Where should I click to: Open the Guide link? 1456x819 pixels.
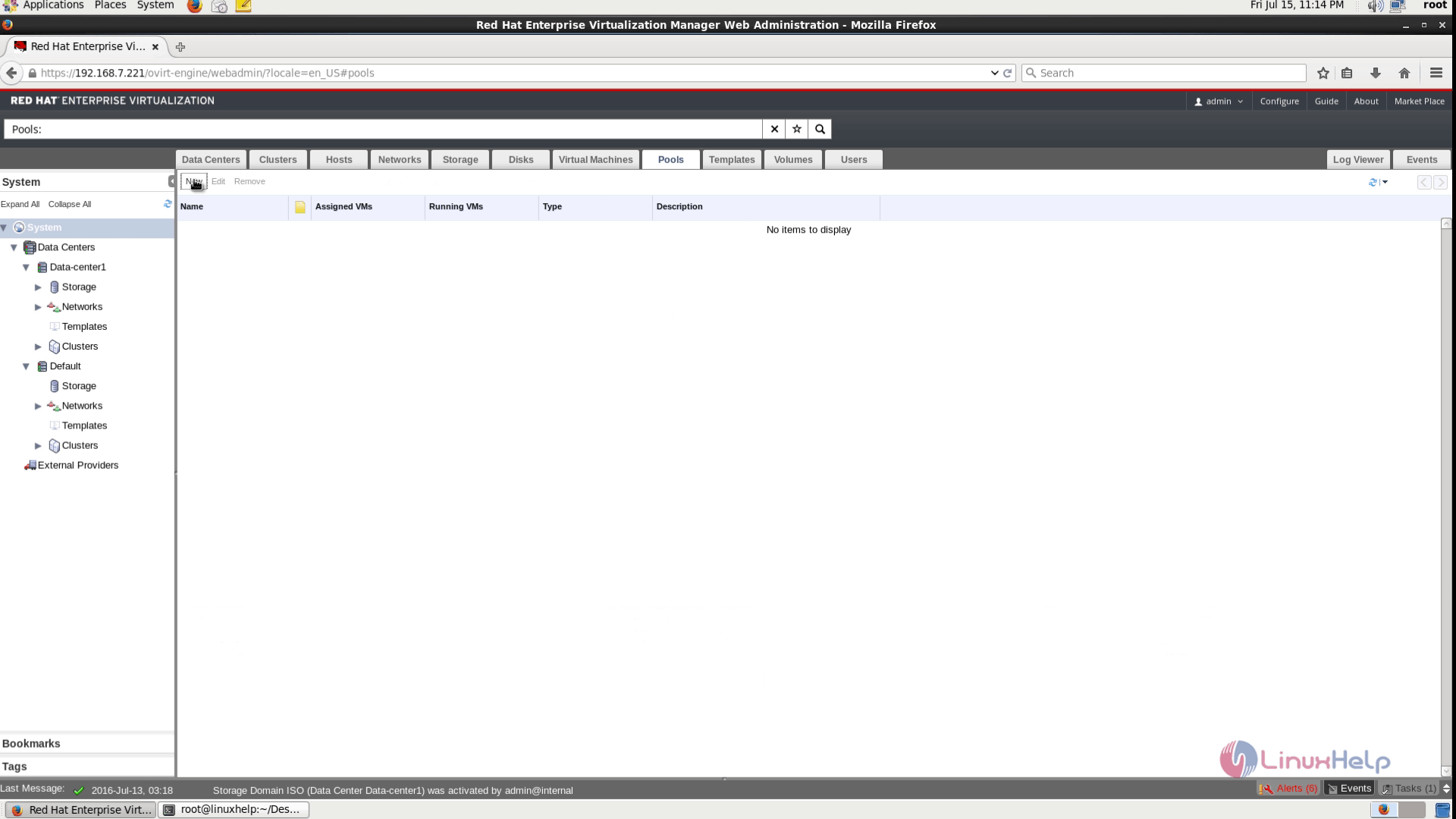[1326, 101]
